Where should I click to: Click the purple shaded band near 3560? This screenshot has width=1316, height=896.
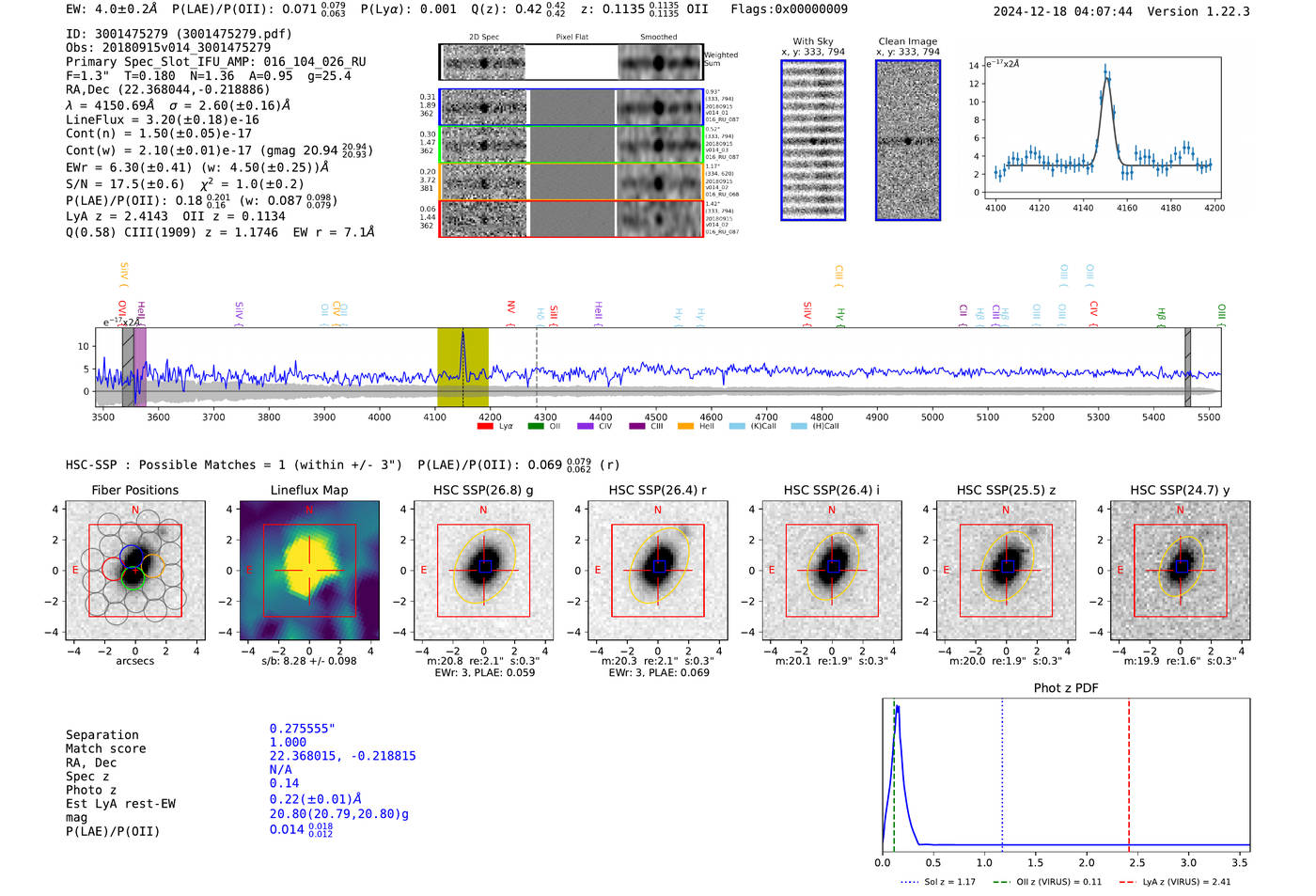tap(140, 368)
